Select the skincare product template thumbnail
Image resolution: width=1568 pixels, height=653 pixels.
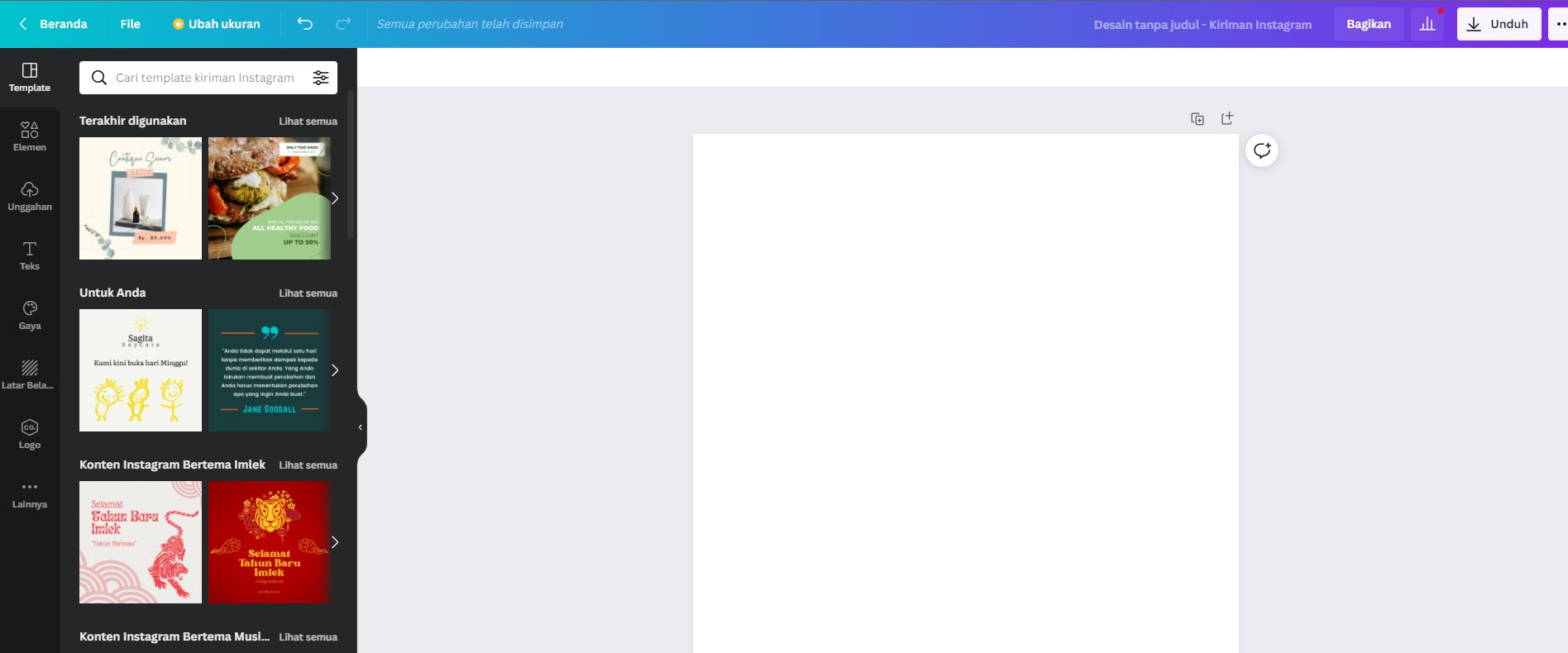tap(141, 198)
